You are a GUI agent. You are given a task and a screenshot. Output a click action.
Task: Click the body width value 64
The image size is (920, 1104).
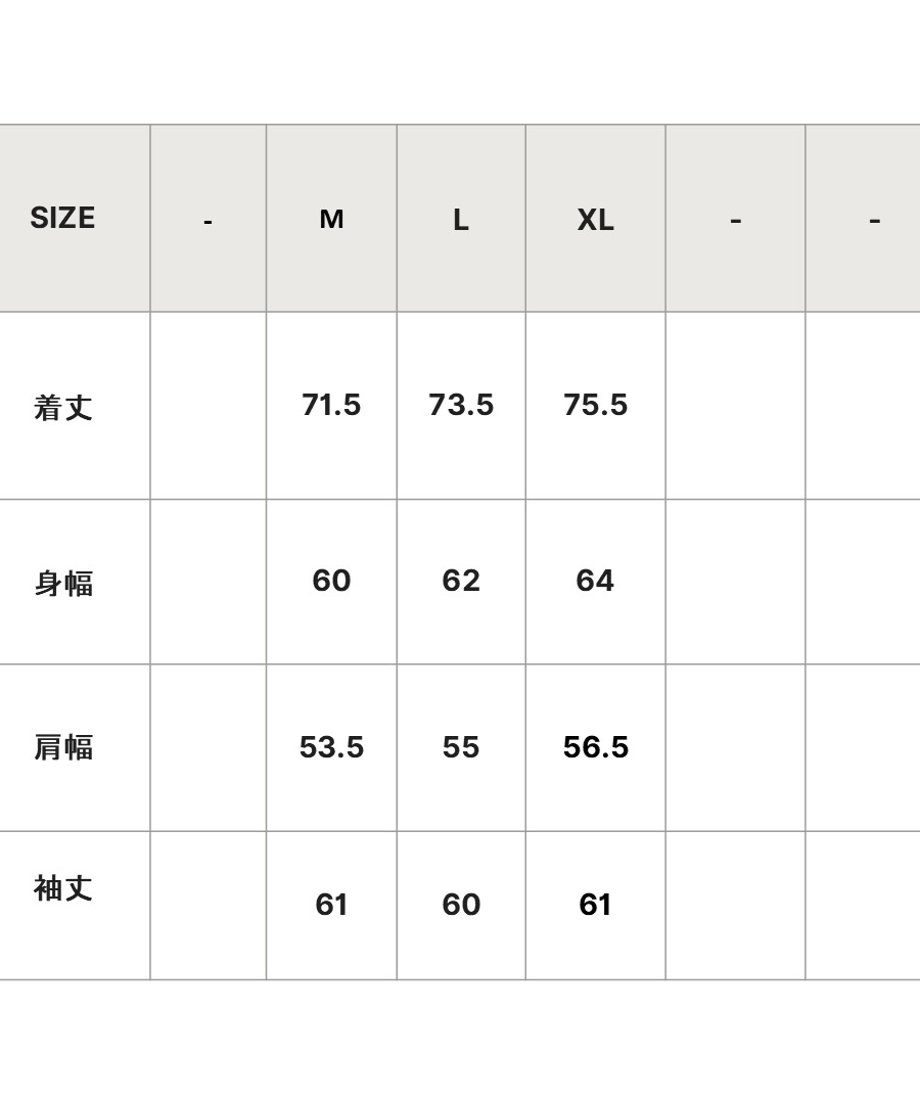596,581
